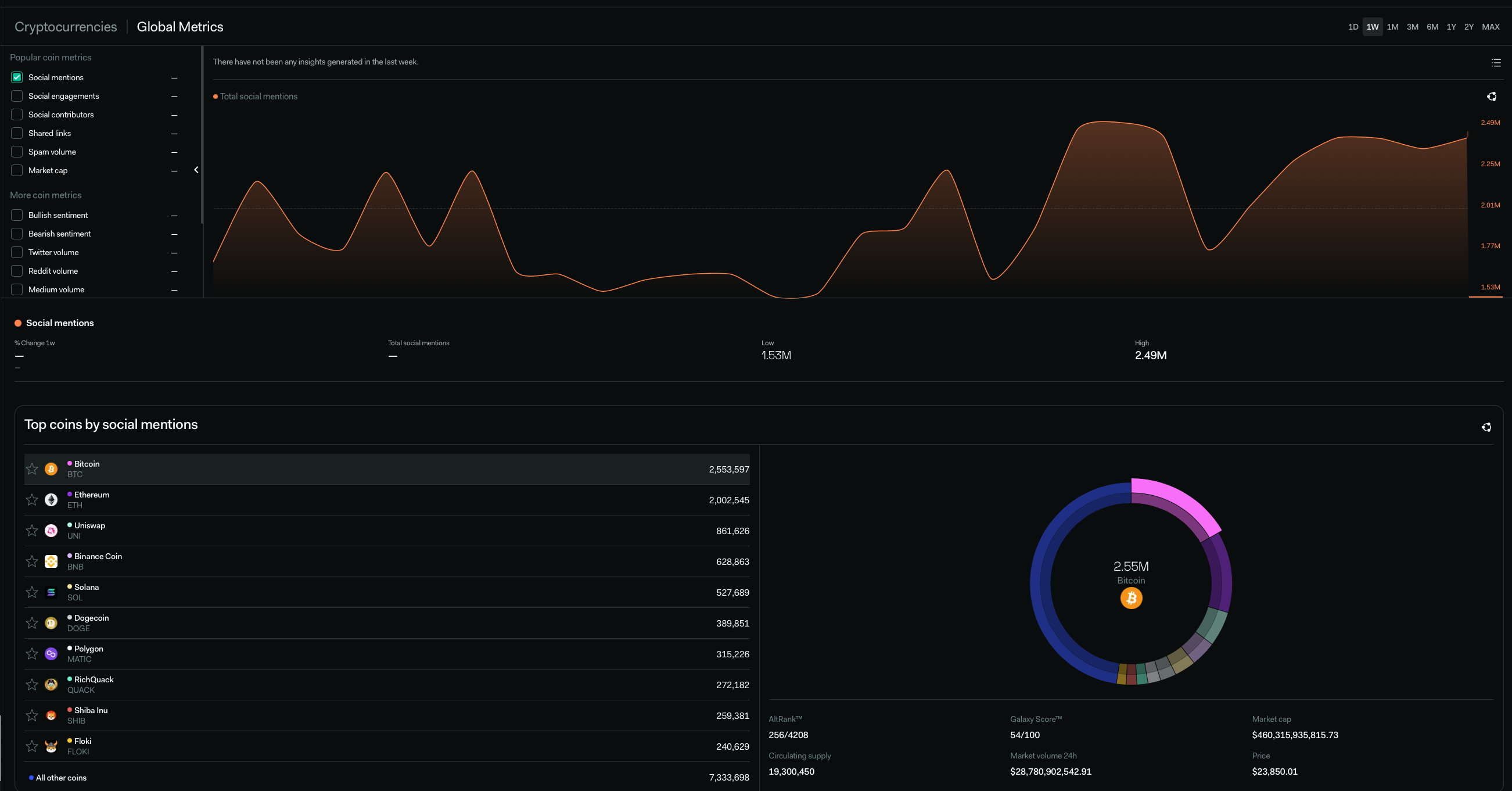
Task: Open the Cryptocurrencies breadcrumb link
Action: coord(66,27)
